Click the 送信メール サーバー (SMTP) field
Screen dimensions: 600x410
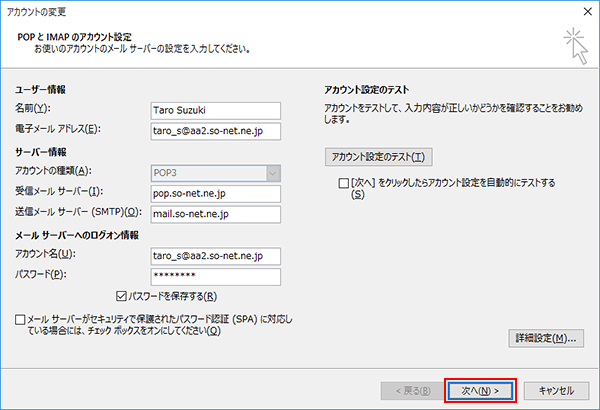pyautogui.click(x=214, y=213)
